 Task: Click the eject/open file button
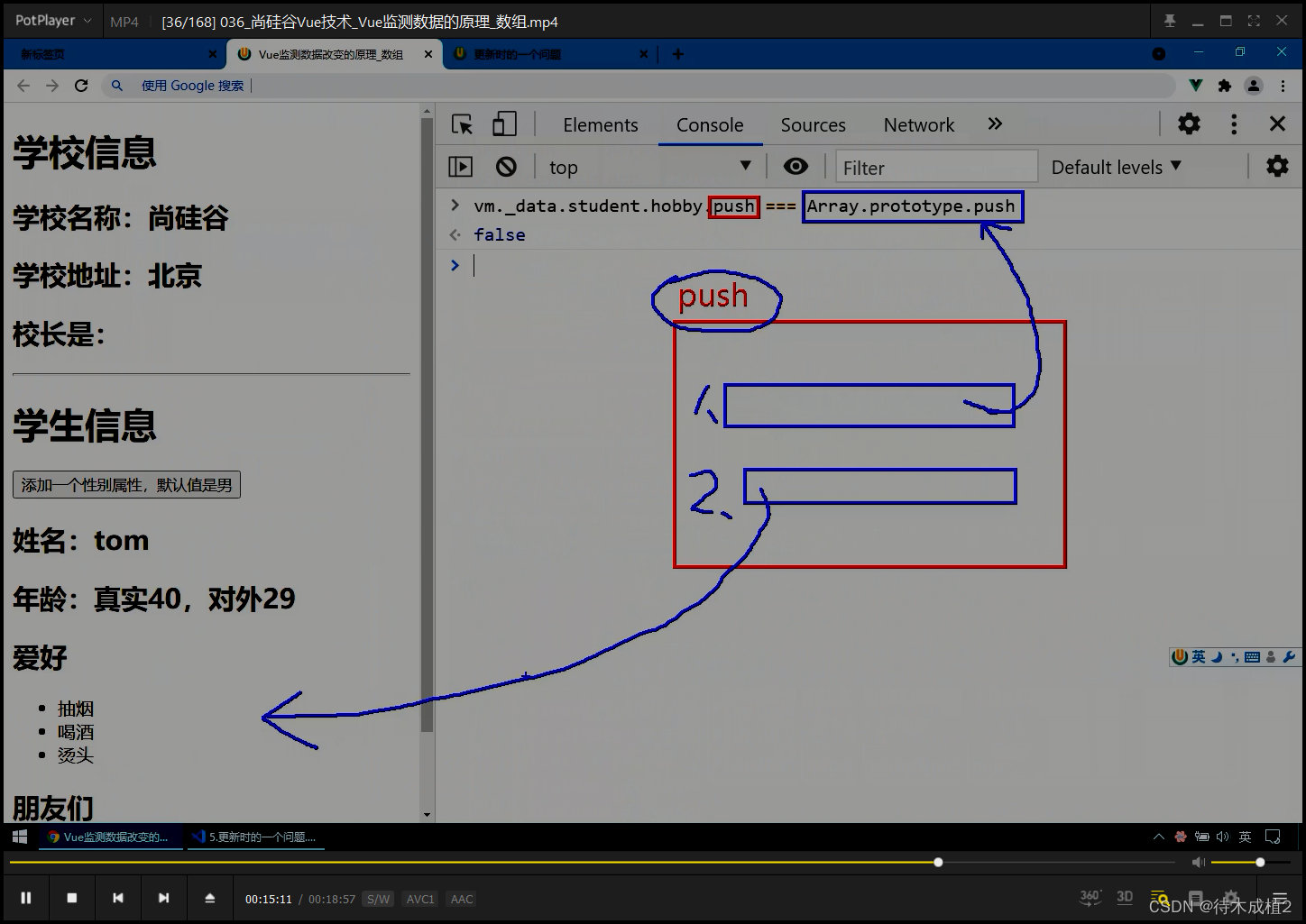209,898
